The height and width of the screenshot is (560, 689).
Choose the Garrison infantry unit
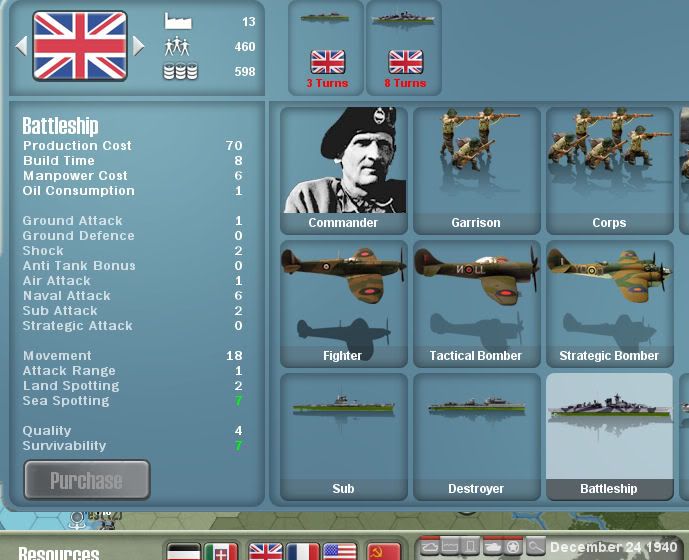click(x=476, y=170)
